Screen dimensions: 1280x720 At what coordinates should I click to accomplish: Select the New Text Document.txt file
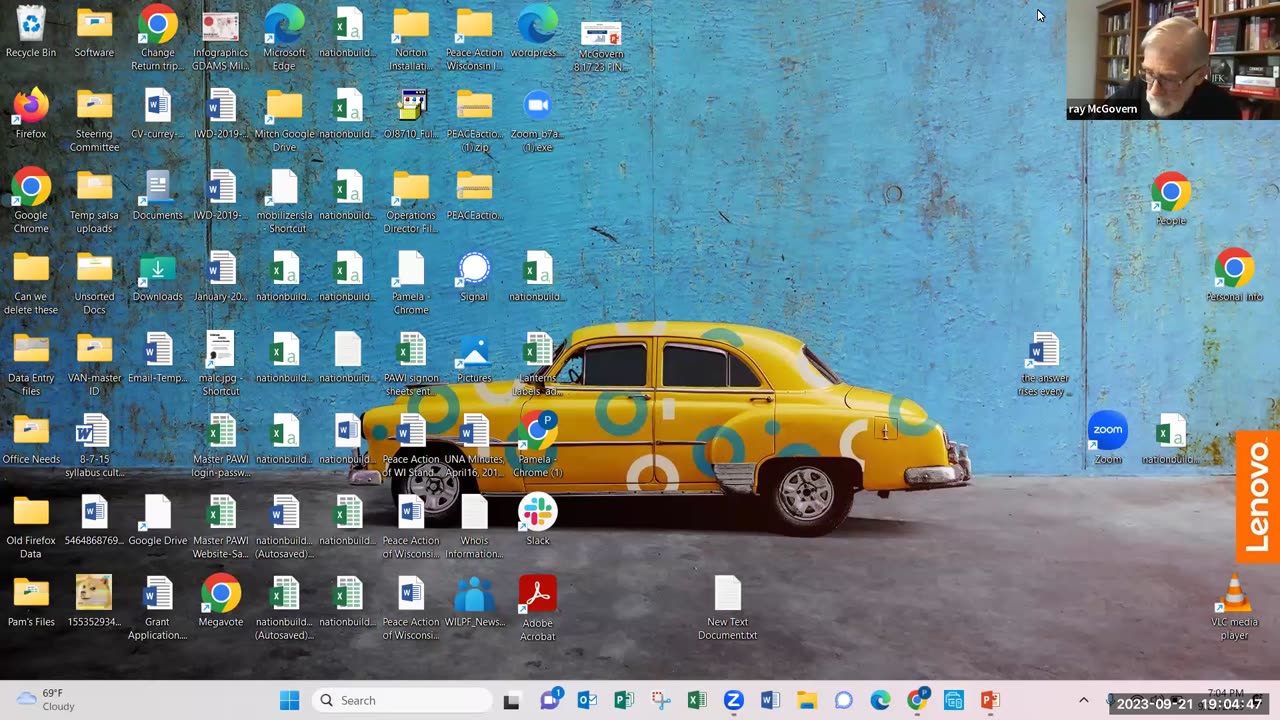point(727,608)
